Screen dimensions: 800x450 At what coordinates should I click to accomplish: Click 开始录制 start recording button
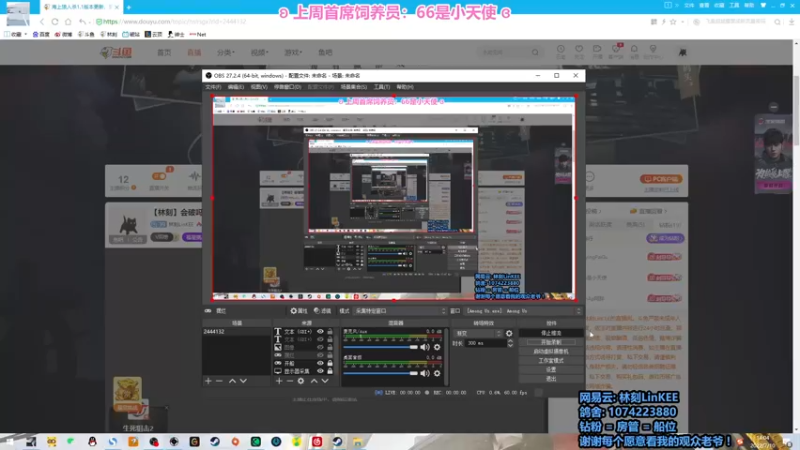[551, 342]
